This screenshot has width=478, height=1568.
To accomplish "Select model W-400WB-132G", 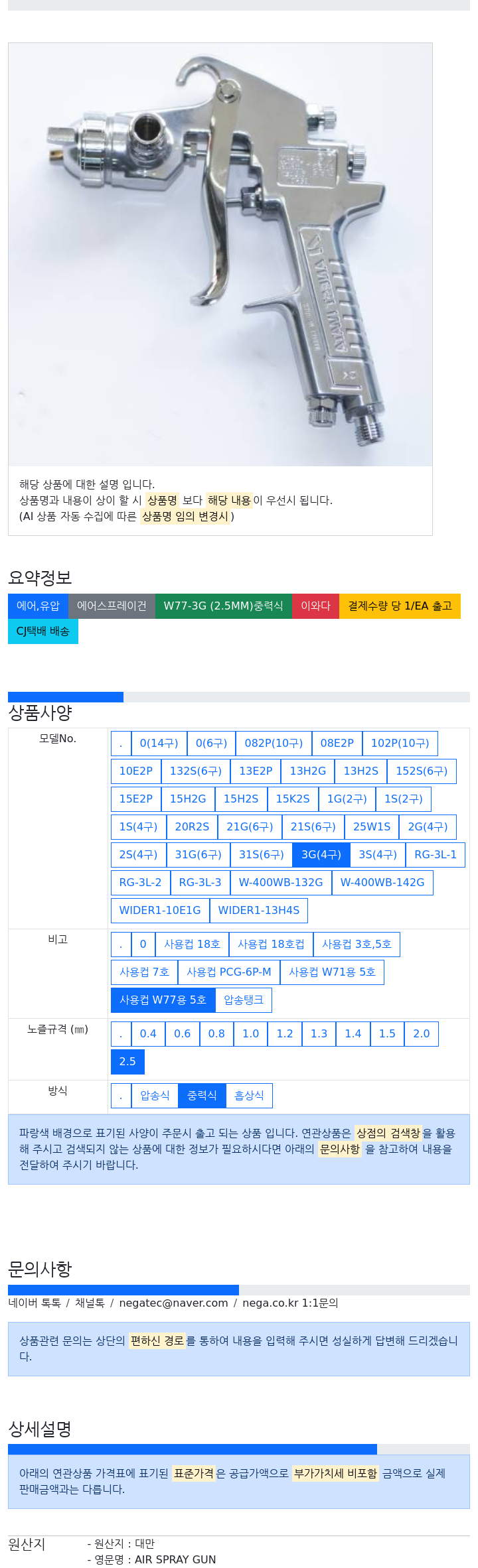I will point(280,883).
